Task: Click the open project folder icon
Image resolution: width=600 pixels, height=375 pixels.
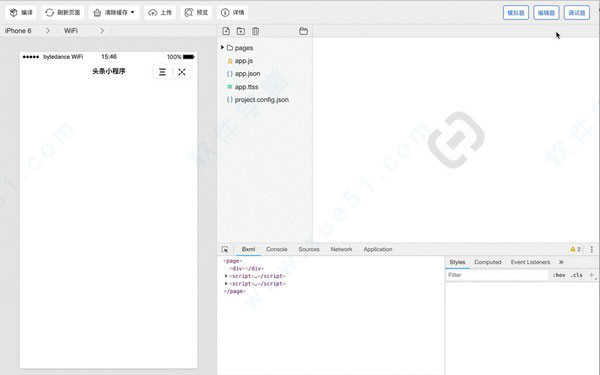Action: point(303,31)
